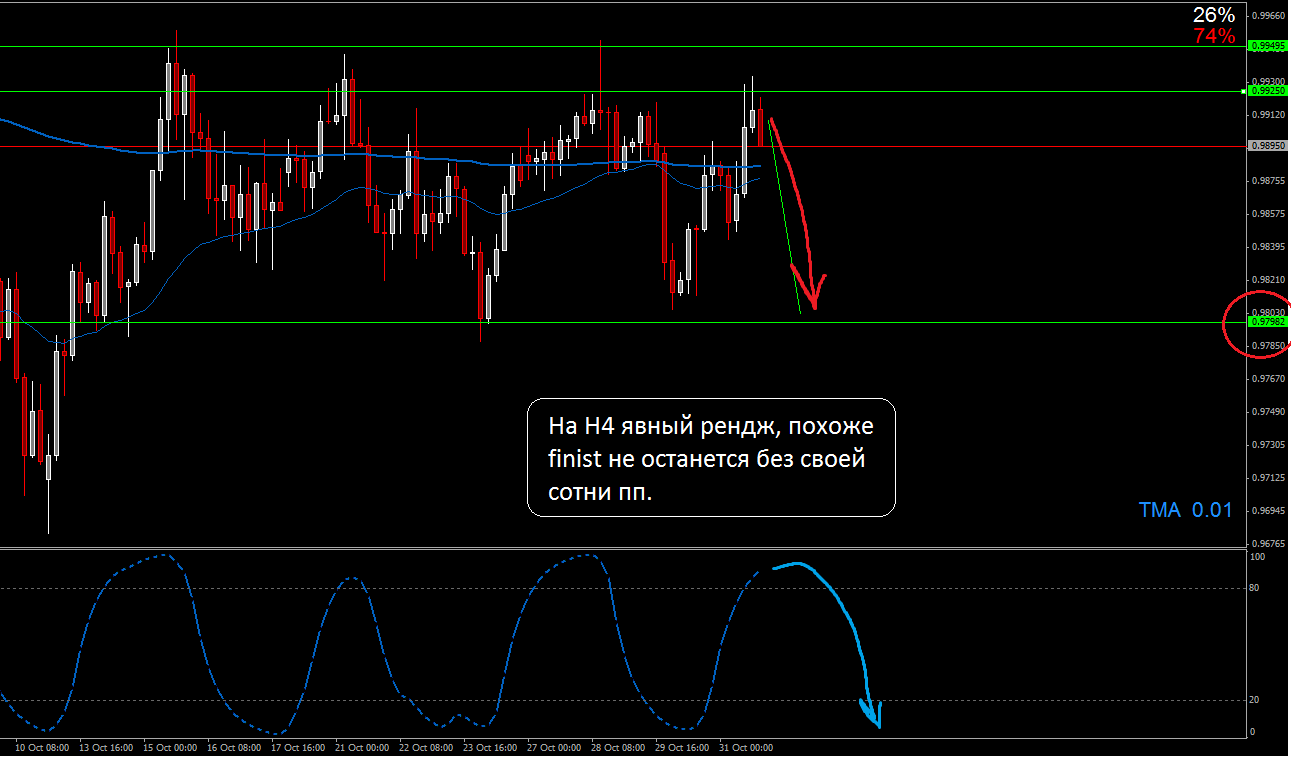The height and width of the screenshot is (759, 1291).
Task: Click the 0.98395 price scale value
Action: [1268, 247]
